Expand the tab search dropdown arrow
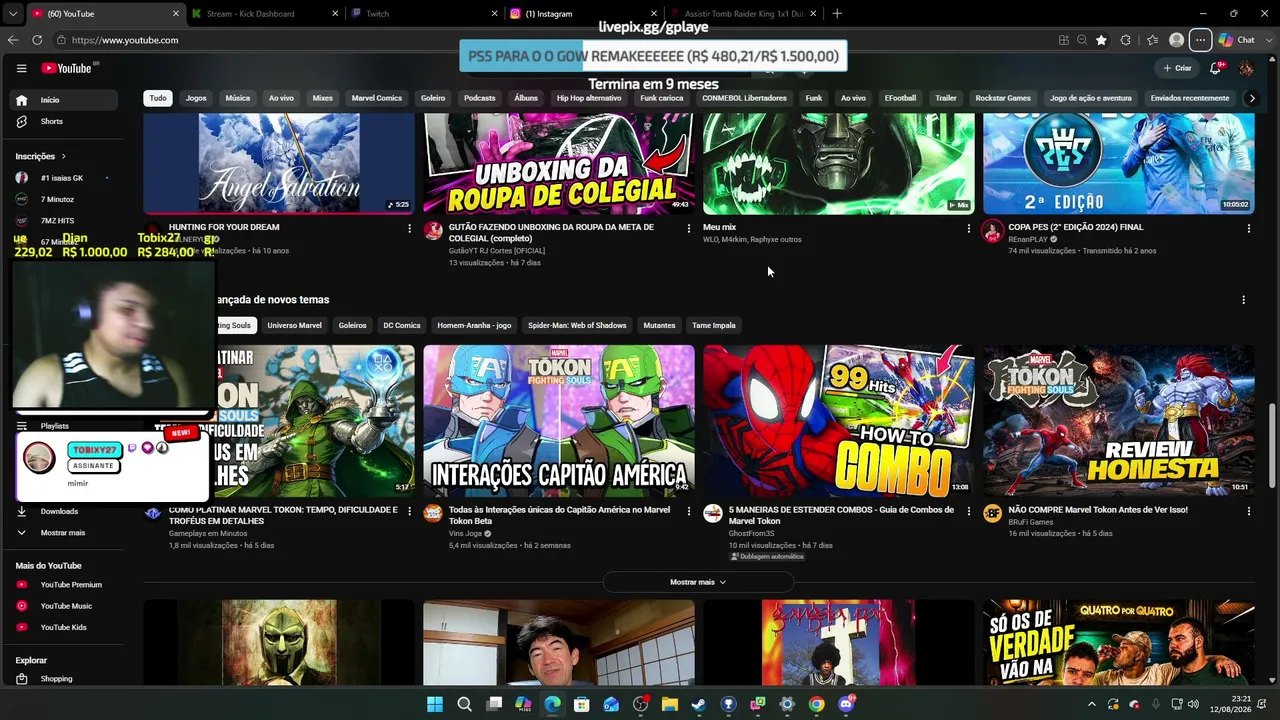 (x=12, y=14)
